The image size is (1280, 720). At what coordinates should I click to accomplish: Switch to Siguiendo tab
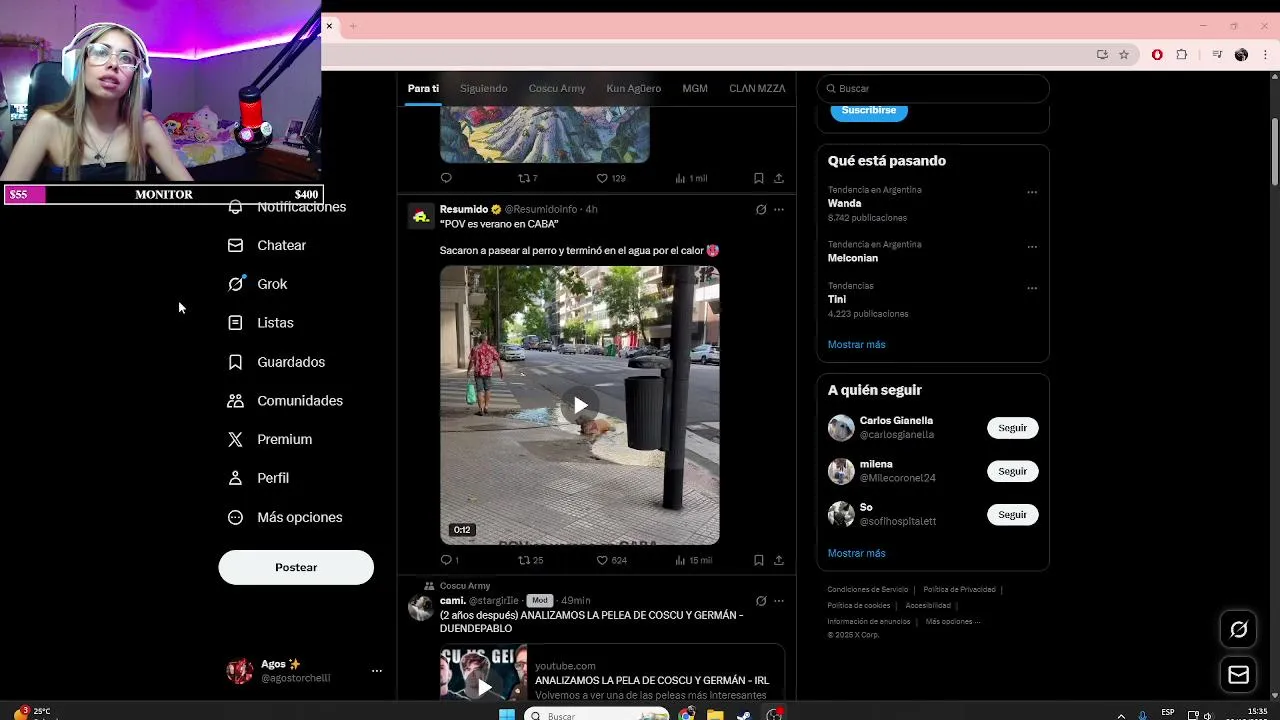pos(484,88)
